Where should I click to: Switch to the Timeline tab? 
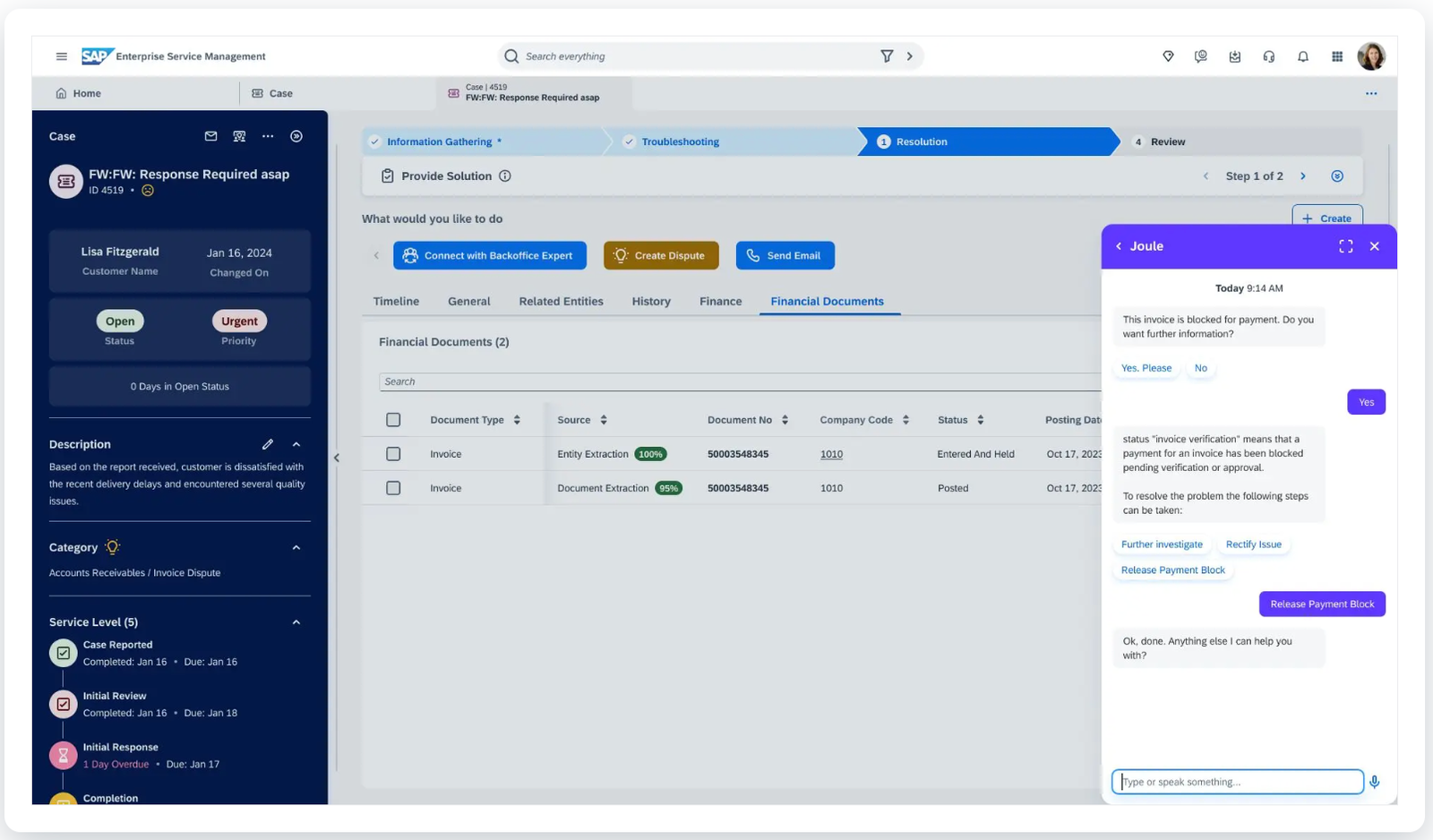coord(396,302)
